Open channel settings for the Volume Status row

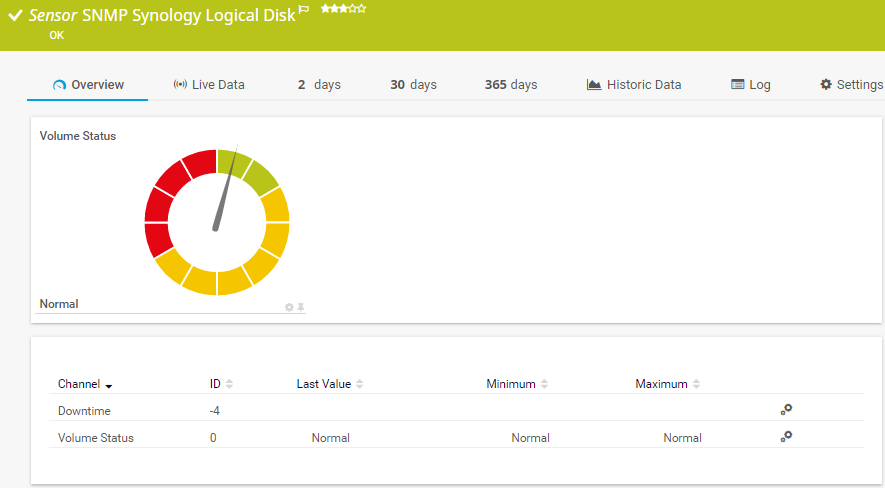[786, 436]
